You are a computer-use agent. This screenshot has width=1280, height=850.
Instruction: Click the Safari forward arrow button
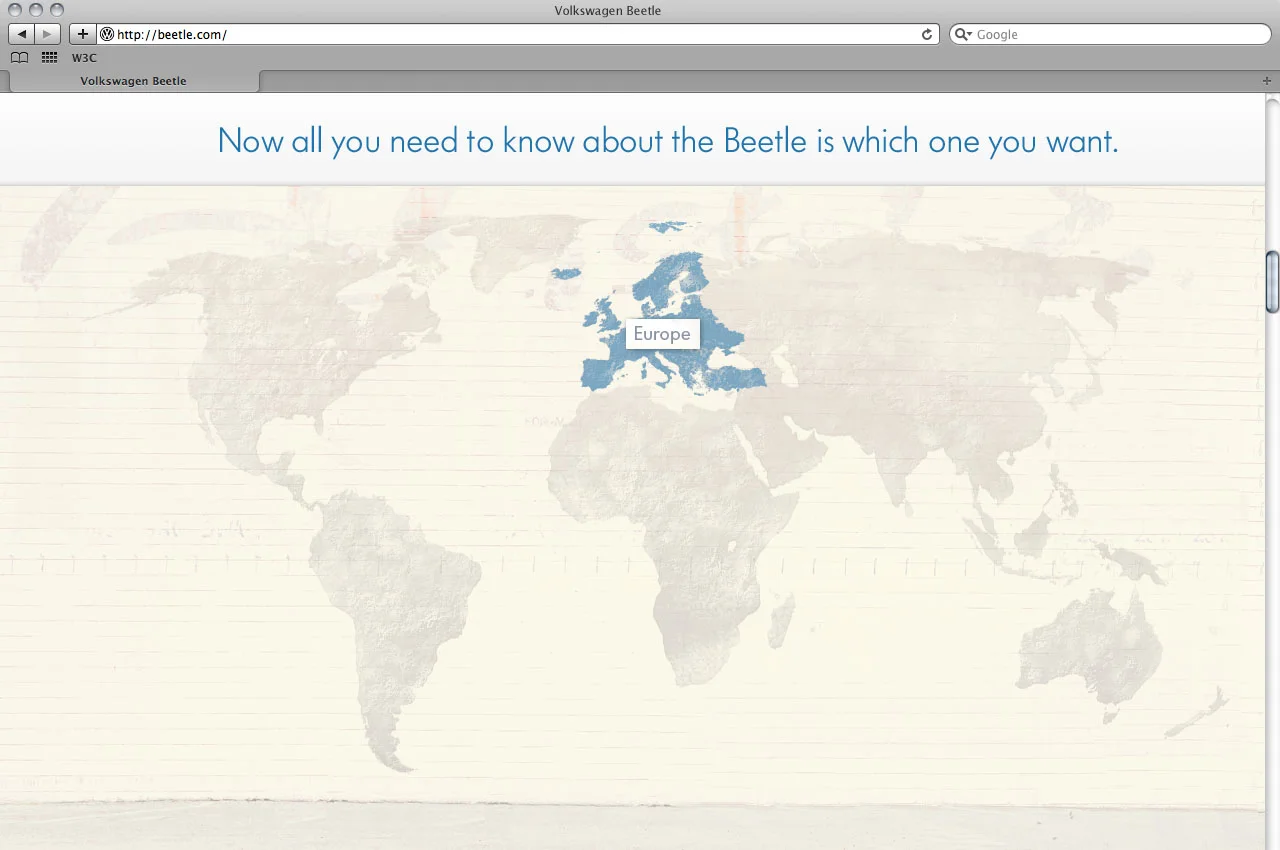(x=48, y=34)
